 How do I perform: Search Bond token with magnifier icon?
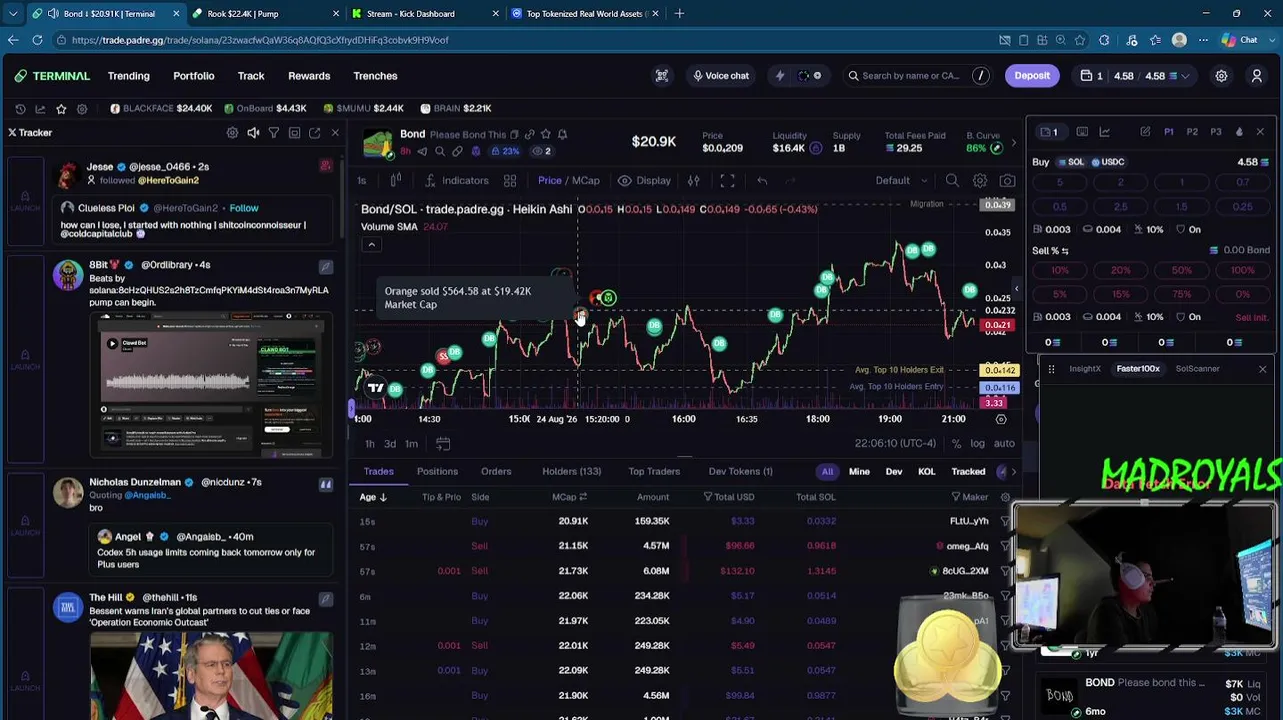[440, 151]
